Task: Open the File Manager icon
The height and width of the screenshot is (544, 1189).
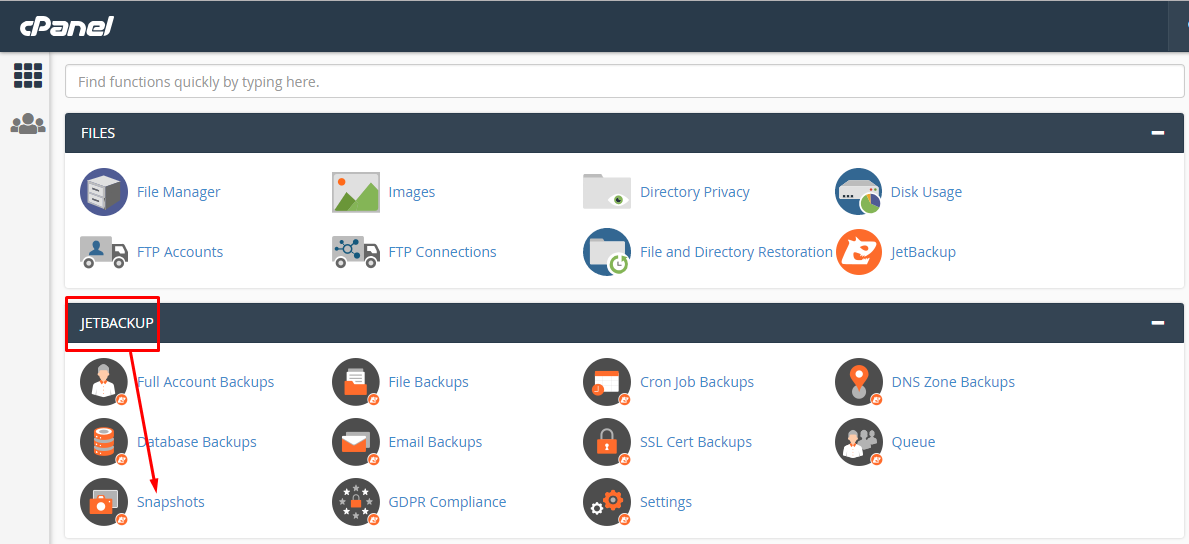Action: (104, 192)
